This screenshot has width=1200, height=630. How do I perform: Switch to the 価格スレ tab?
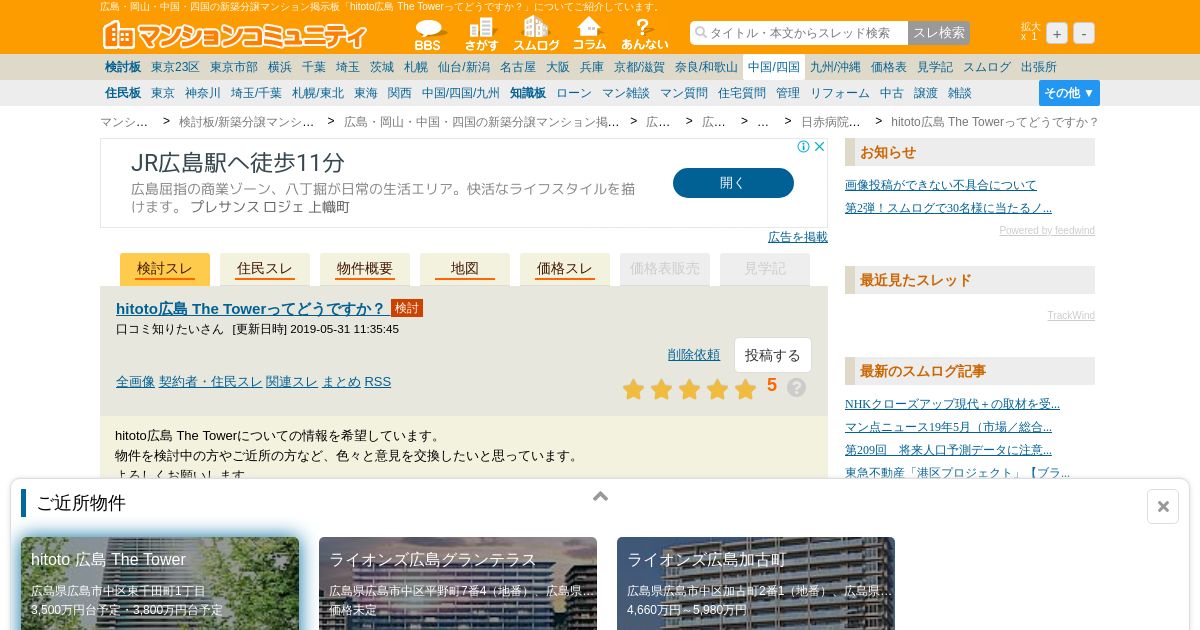565,269
